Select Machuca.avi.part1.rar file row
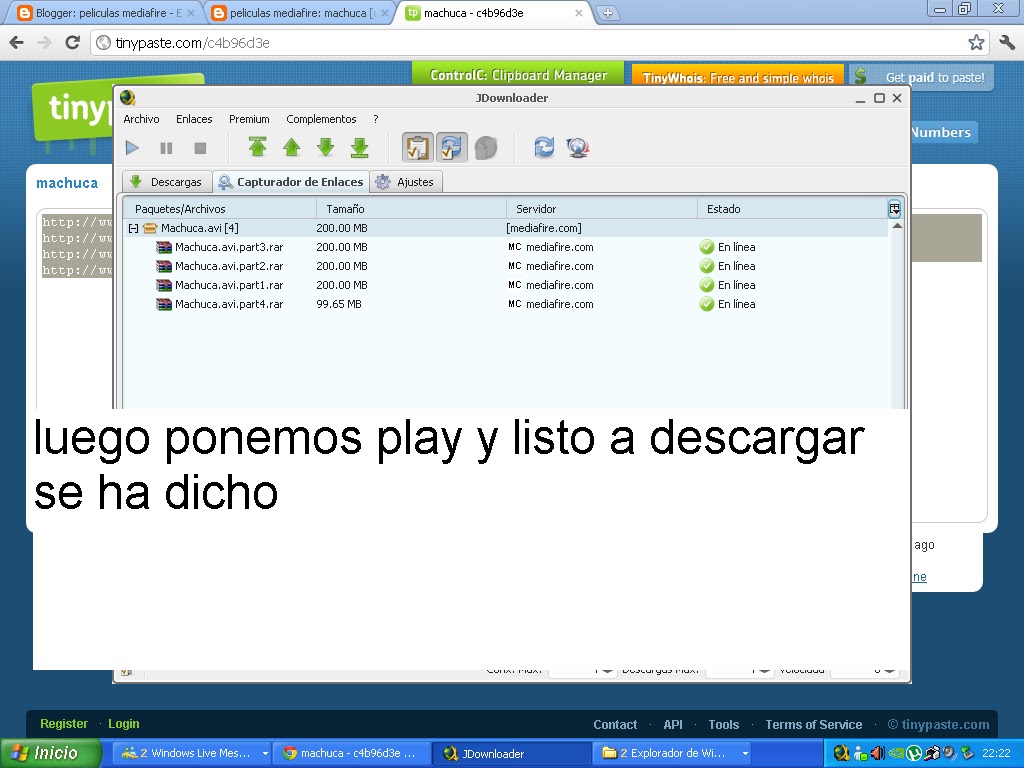The width and height of the screenshot is (1024, 768). 505,285
